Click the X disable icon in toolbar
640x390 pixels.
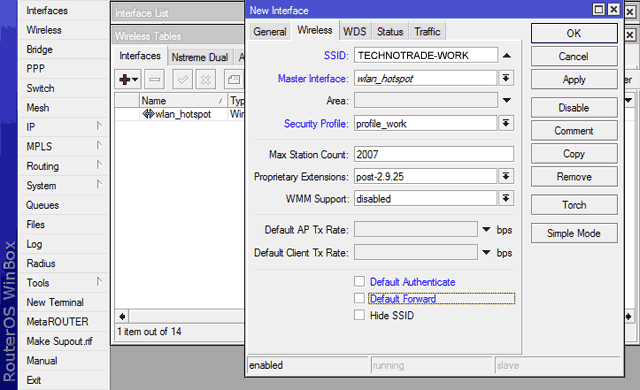coord(206,80)
